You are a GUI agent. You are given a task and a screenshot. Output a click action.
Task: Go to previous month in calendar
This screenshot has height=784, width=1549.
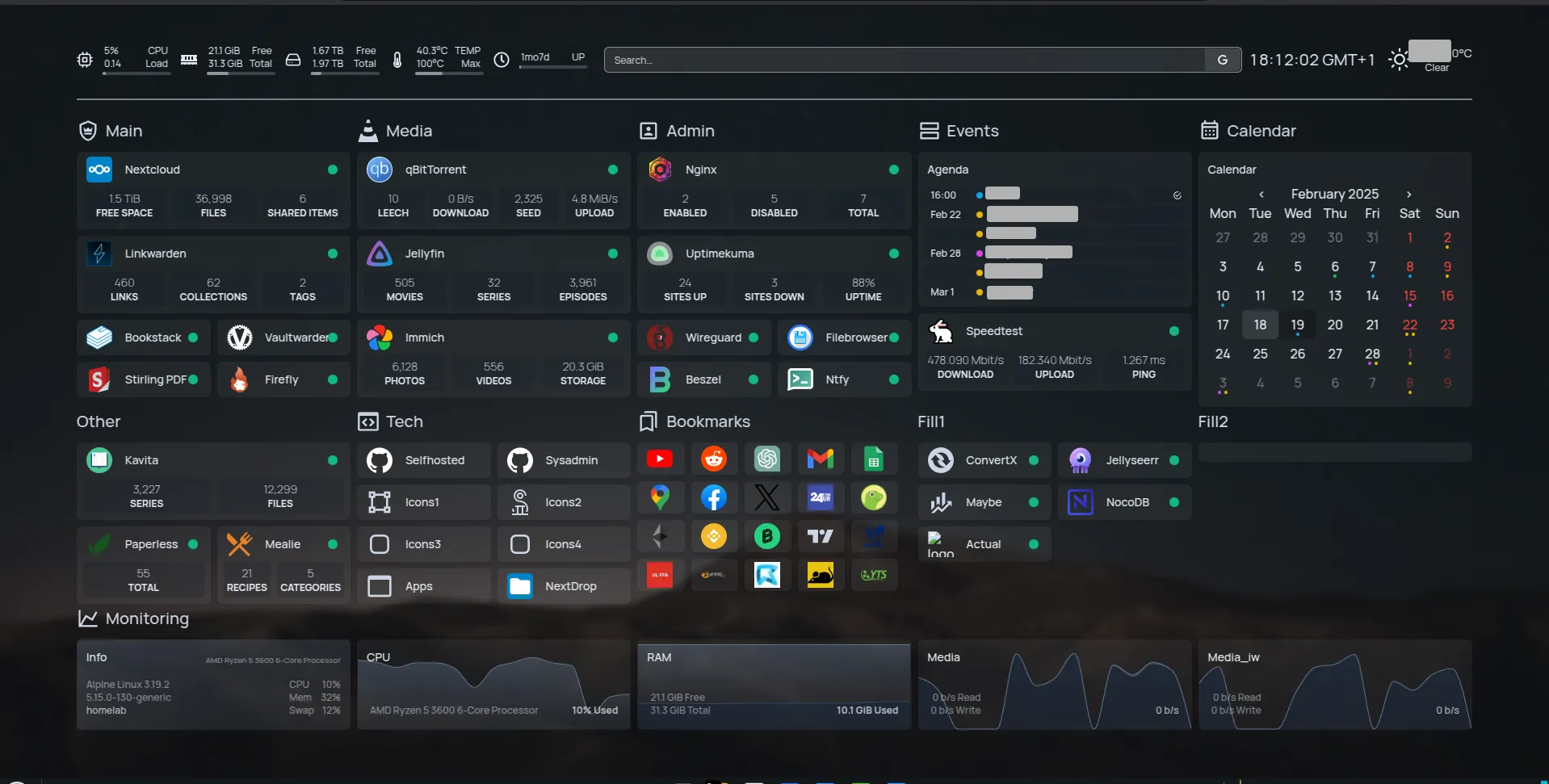point(1261,195)
